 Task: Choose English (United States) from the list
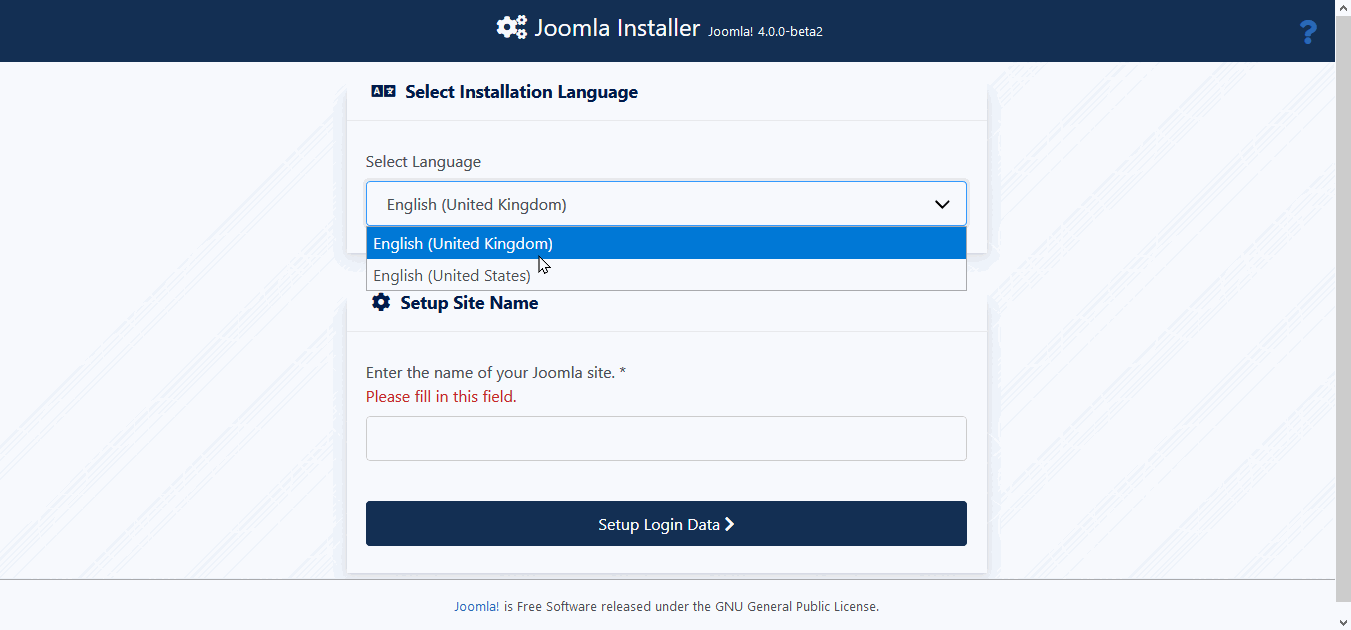tap(452, 276)
